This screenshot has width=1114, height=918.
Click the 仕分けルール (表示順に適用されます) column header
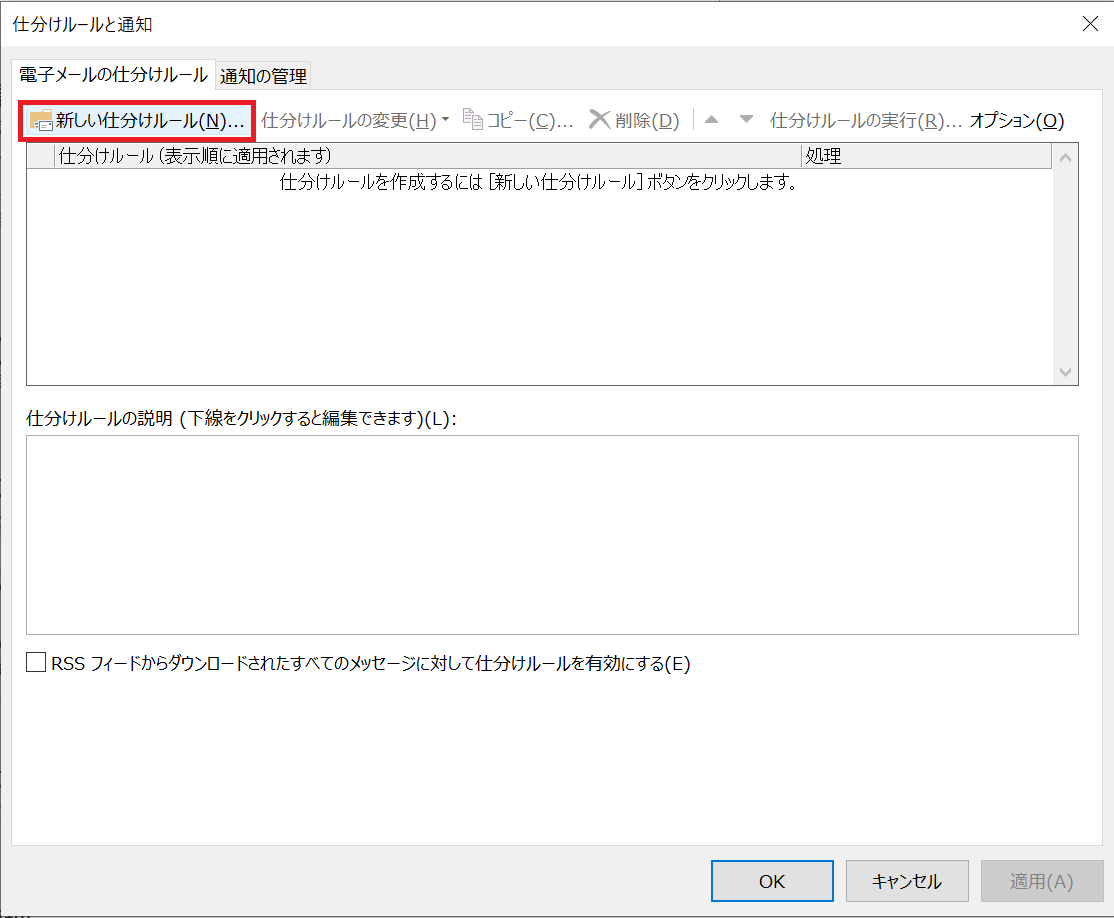(428, 156)
